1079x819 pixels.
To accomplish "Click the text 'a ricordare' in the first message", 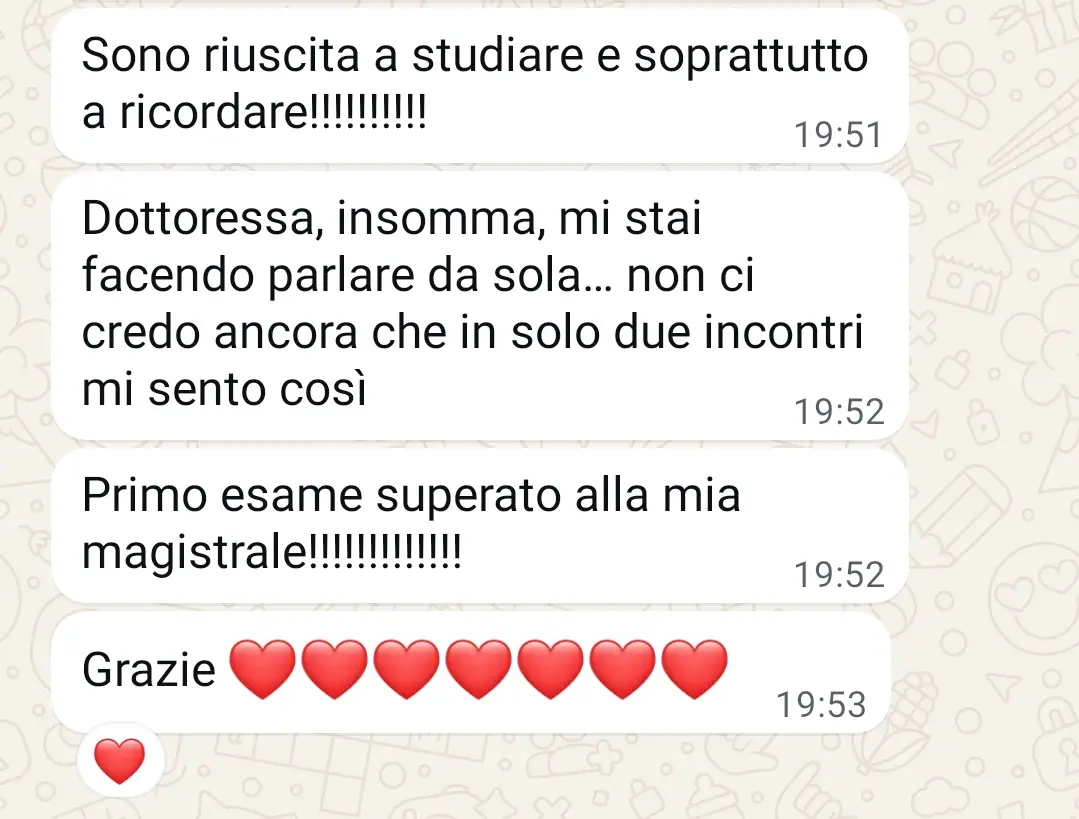I will (x=193, y=111).
